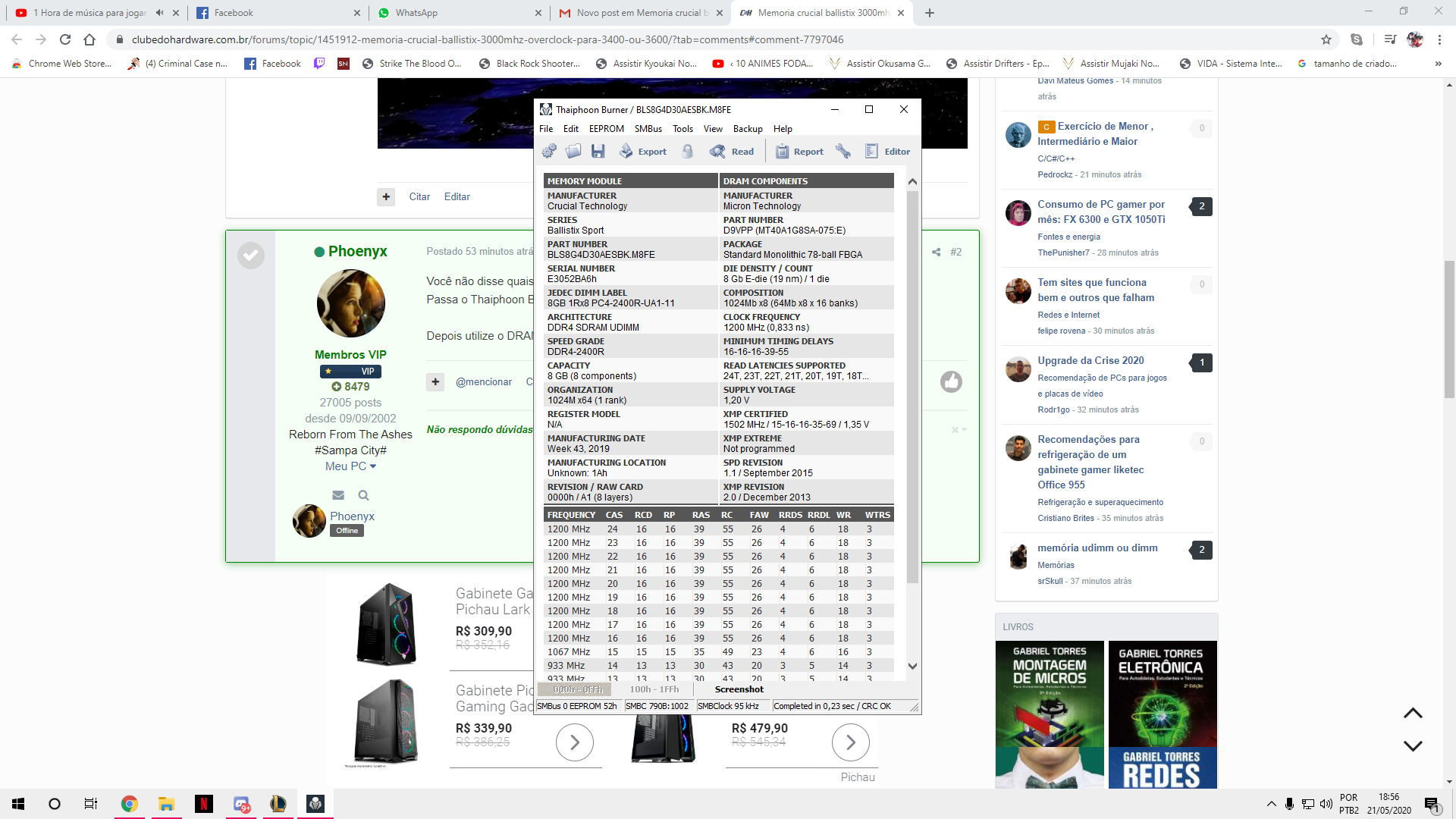Mute the YouTube music tab speaker icon
This screenshot has width=1456, height=819.
[159, 13]
